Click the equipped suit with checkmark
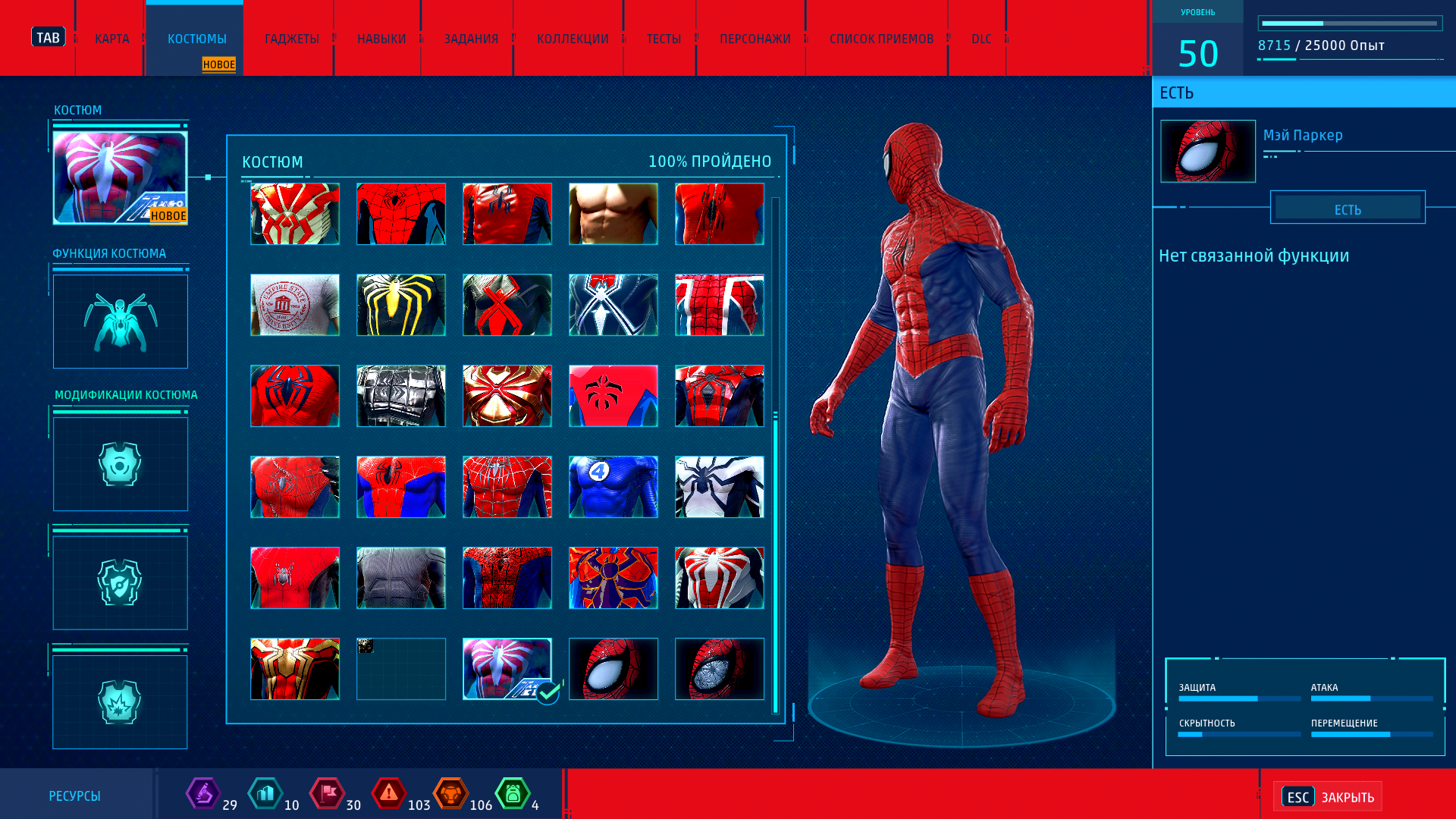 click(507, 669)
